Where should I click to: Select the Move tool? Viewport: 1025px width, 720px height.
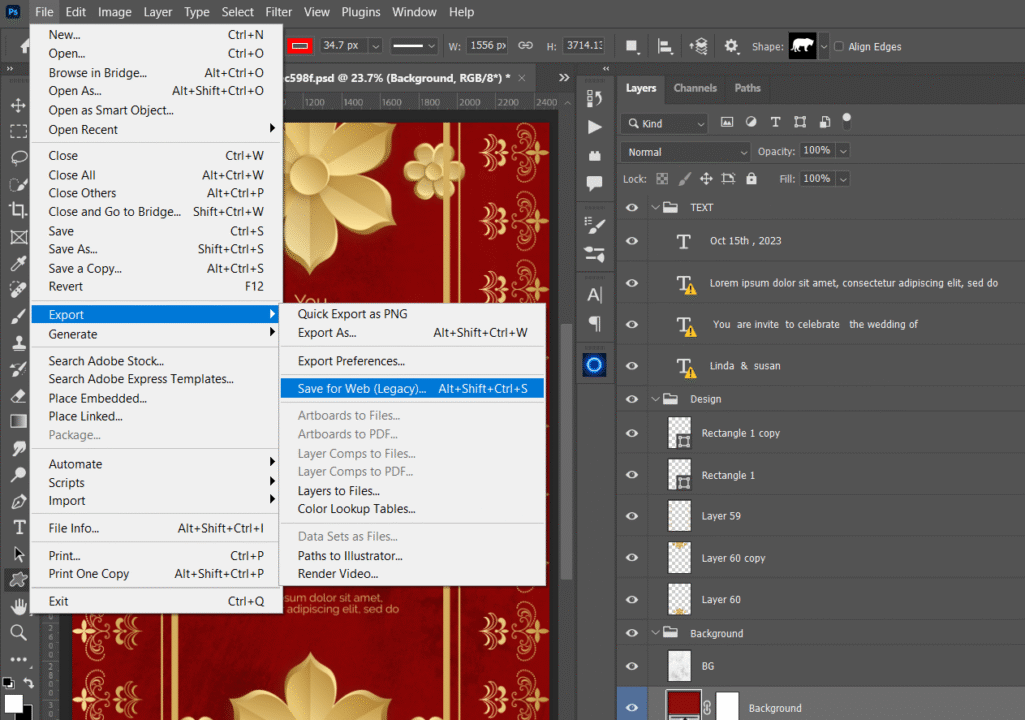(x=18, y=105)
